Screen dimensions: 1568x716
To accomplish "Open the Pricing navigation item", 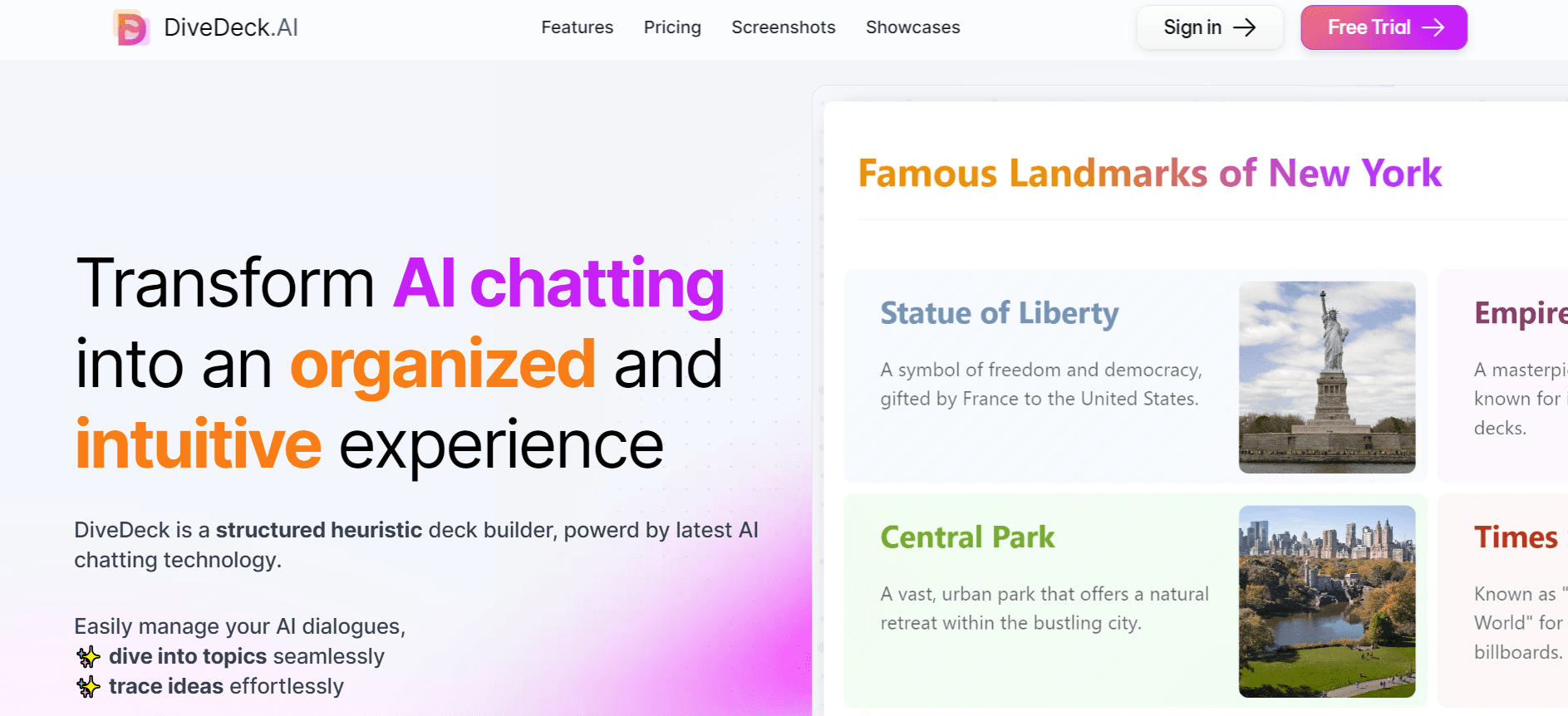I will click(x=671, y=27).
